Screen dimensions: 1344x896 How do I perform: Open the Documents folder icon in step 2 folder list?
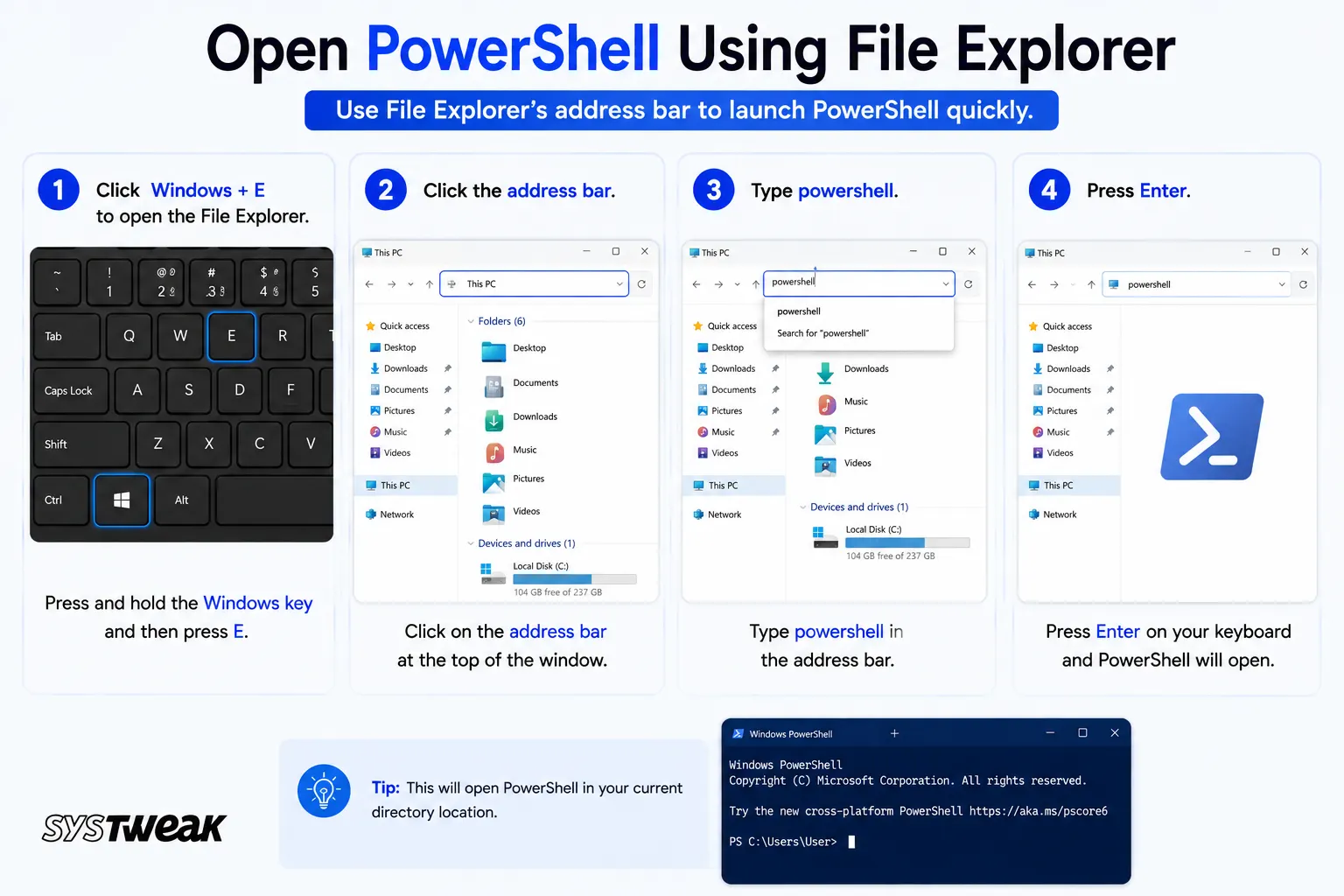click(494, 386)
